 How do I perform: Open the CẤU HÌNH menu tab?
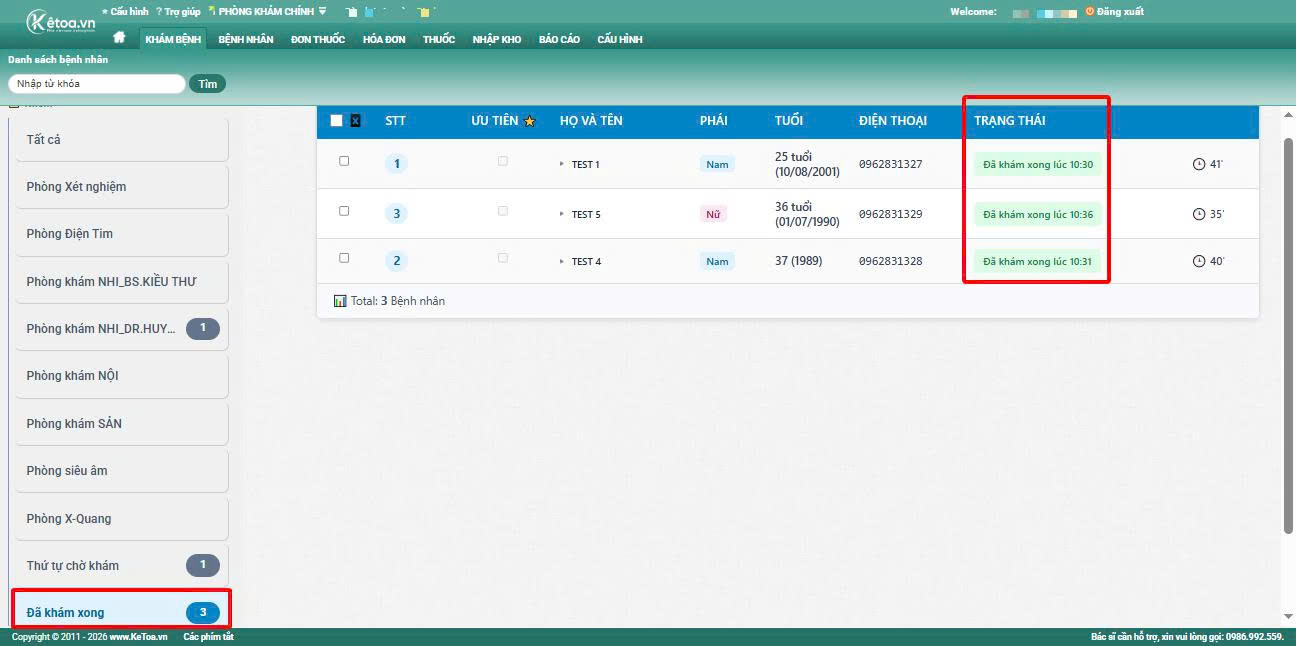coord(620,39)
